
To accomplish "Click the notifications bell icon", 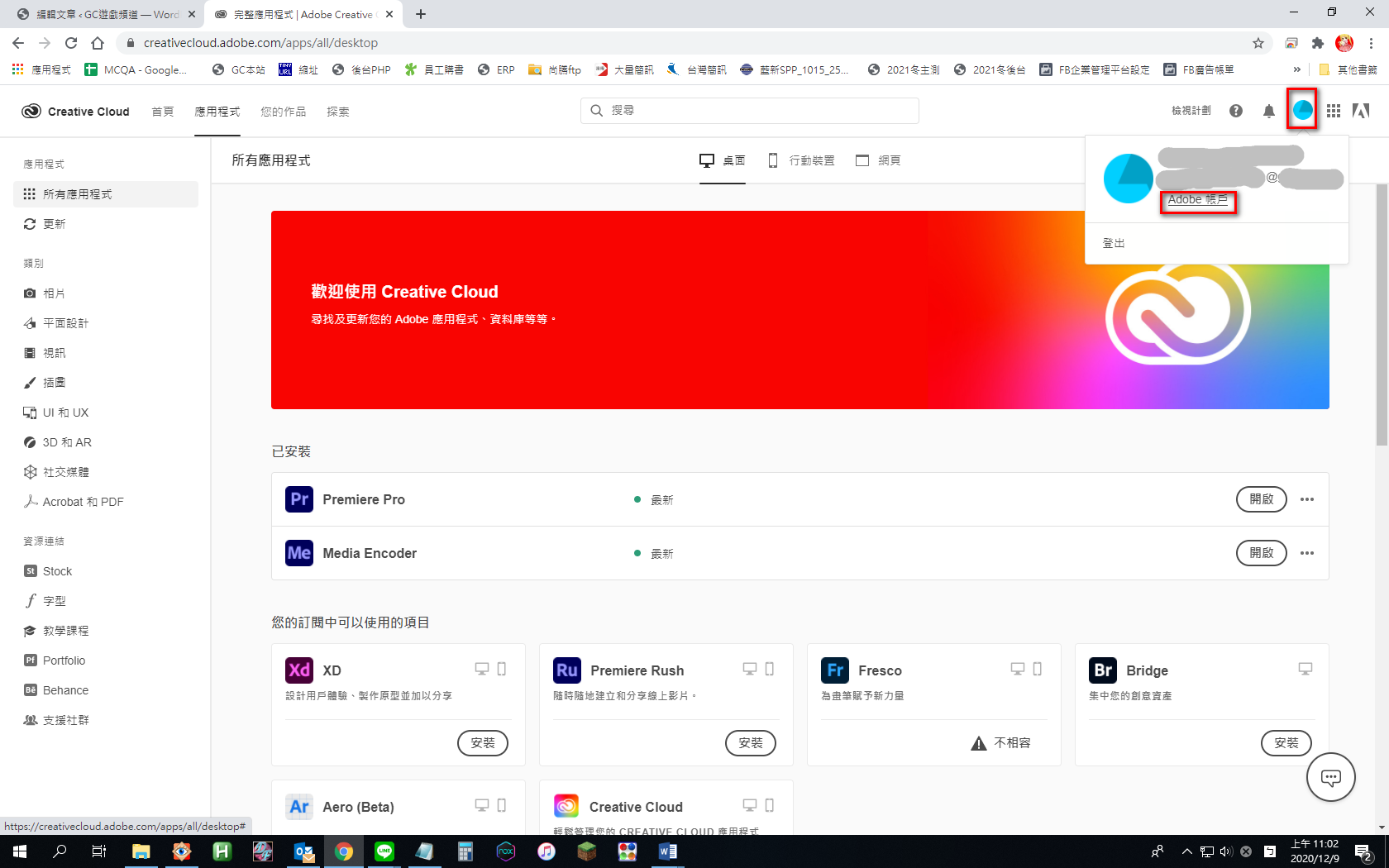I will pos(1268,111).
